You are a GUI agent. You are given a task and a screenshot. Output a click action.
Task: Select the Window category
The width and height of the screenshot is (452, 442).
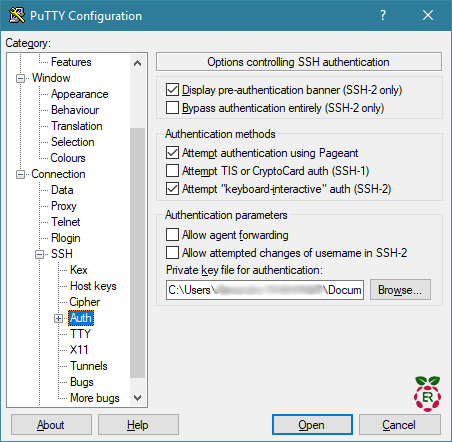(51, 78)
